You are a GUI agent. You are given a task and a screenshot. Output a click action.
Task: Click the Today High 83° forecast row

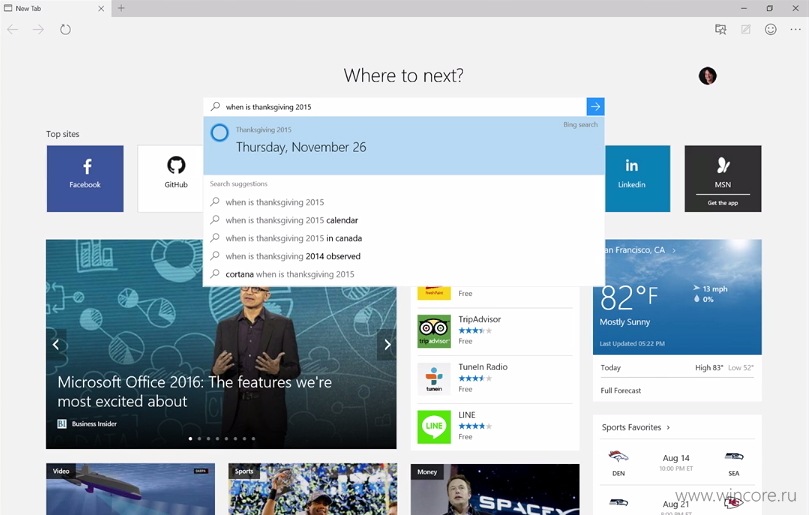[677, 368]
